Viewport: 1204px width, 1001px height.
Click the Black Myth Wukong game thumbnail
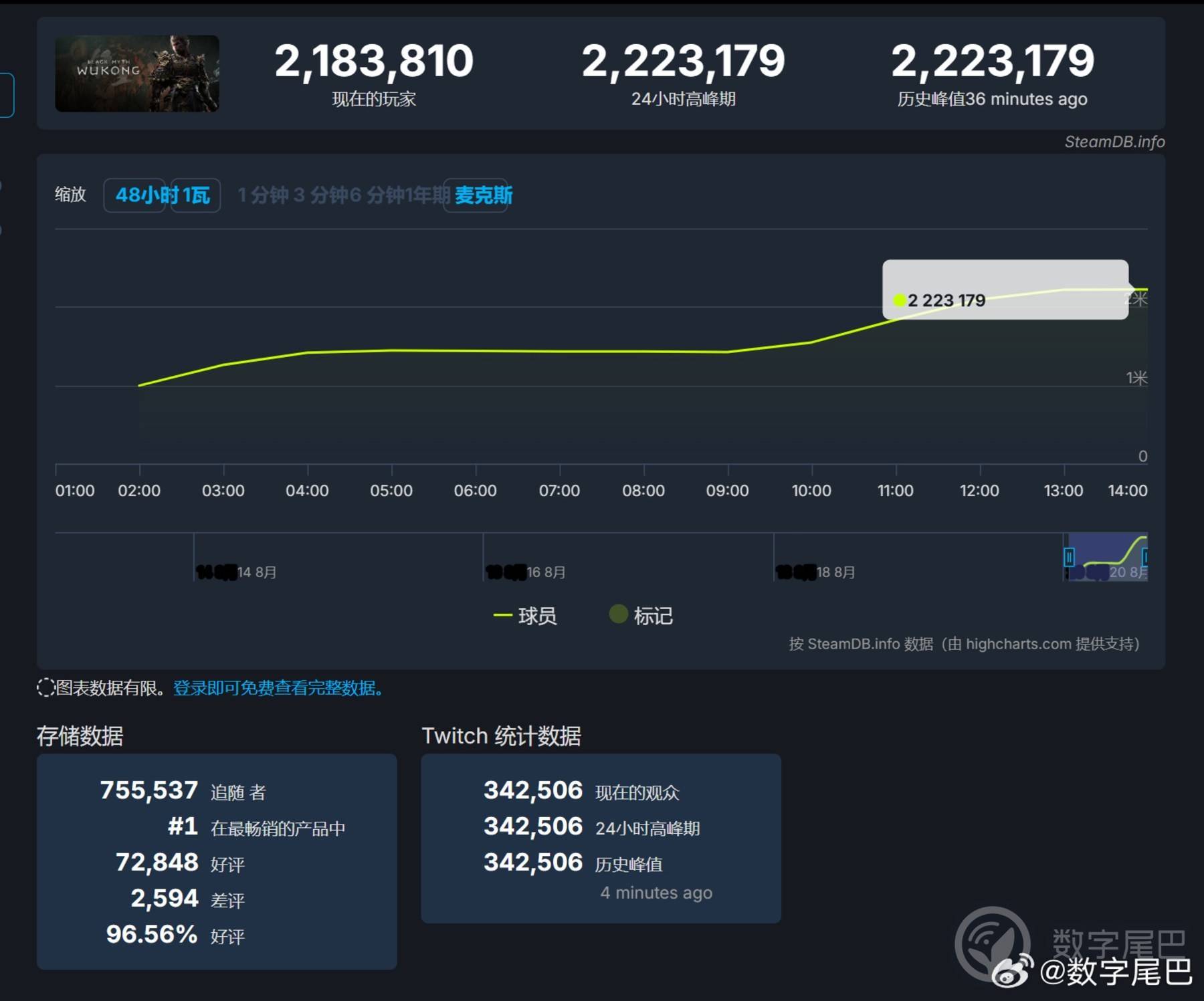[x=137, y=74]
